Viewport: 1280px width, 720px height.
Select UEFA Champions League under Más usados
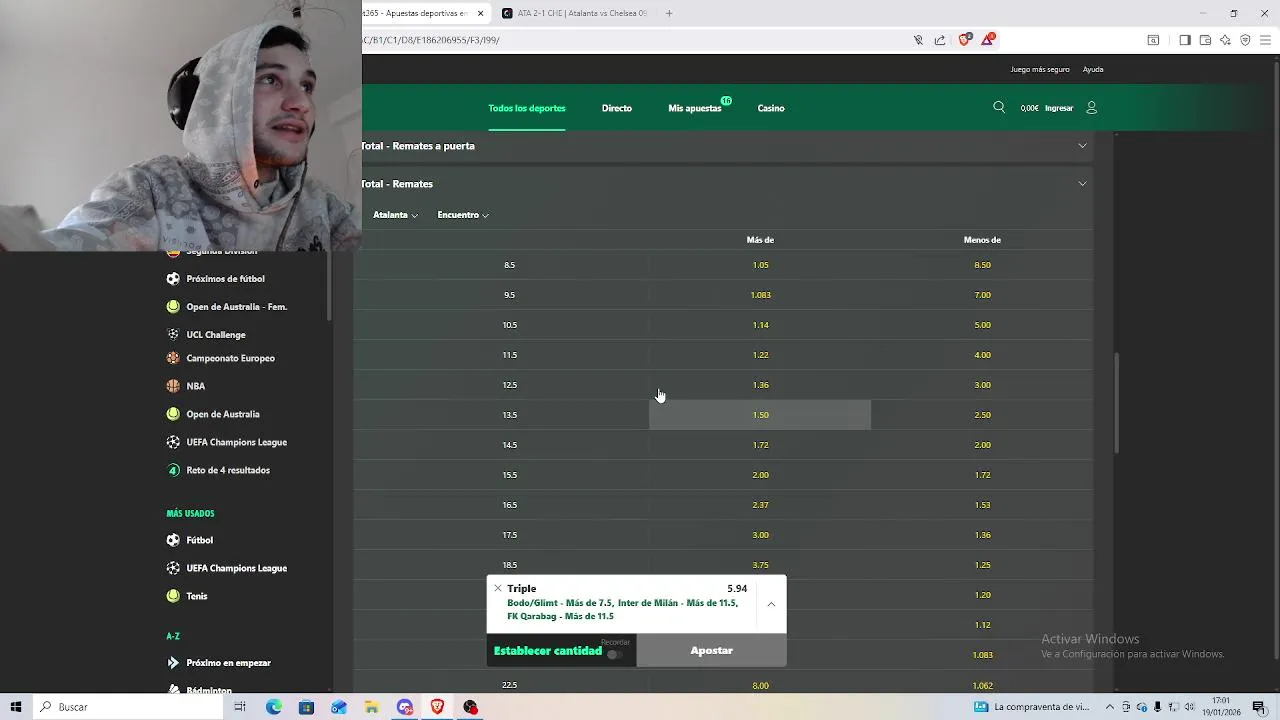[x=237, y=568]
